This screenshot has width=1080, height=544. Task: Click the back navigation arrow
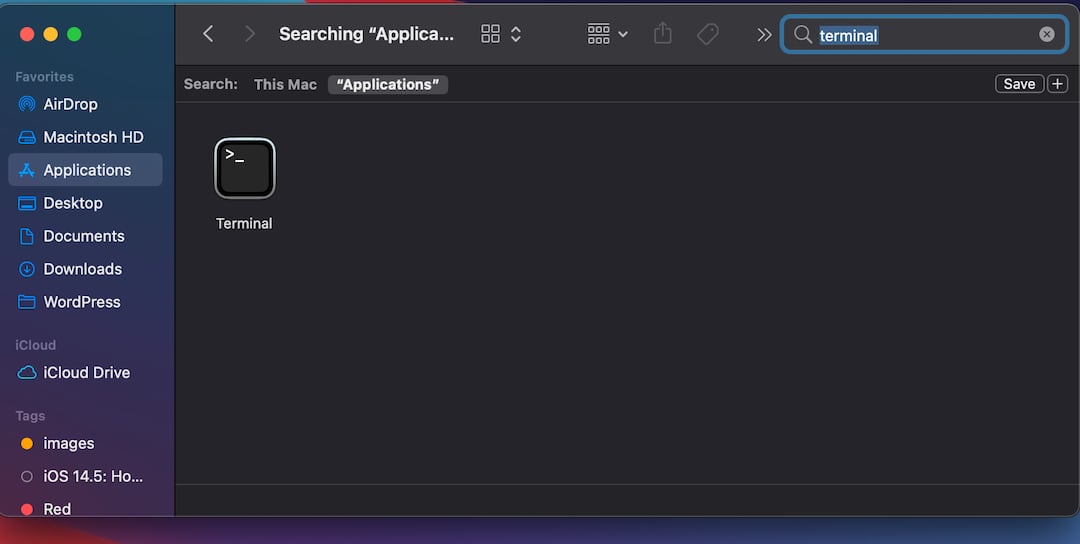pyautogui.click(x=208, y=34)
